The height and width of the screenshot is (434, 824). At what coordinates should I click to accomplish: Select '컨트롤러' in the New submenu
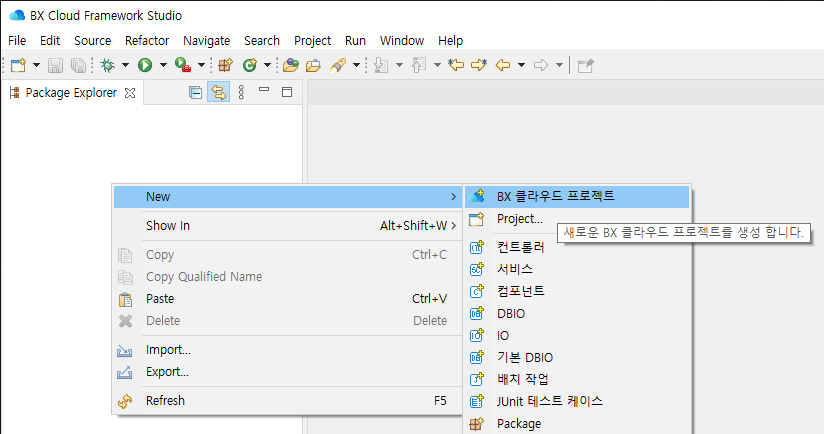[x=520, y=247]
